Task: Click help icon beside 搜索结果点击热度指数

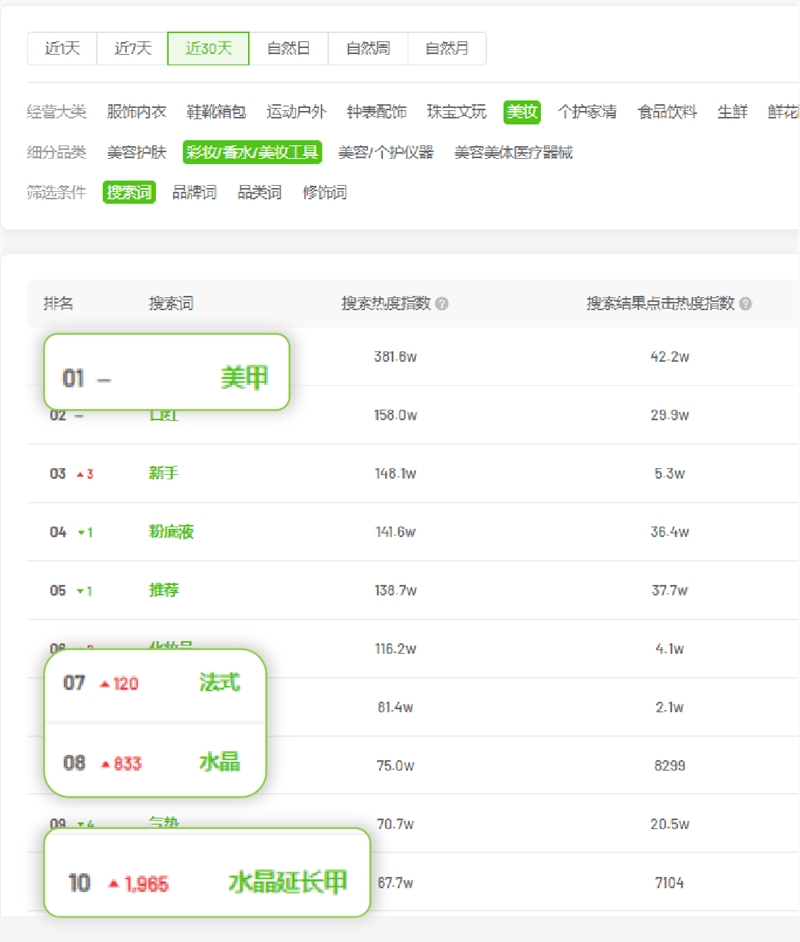Action: pos(745,304)
